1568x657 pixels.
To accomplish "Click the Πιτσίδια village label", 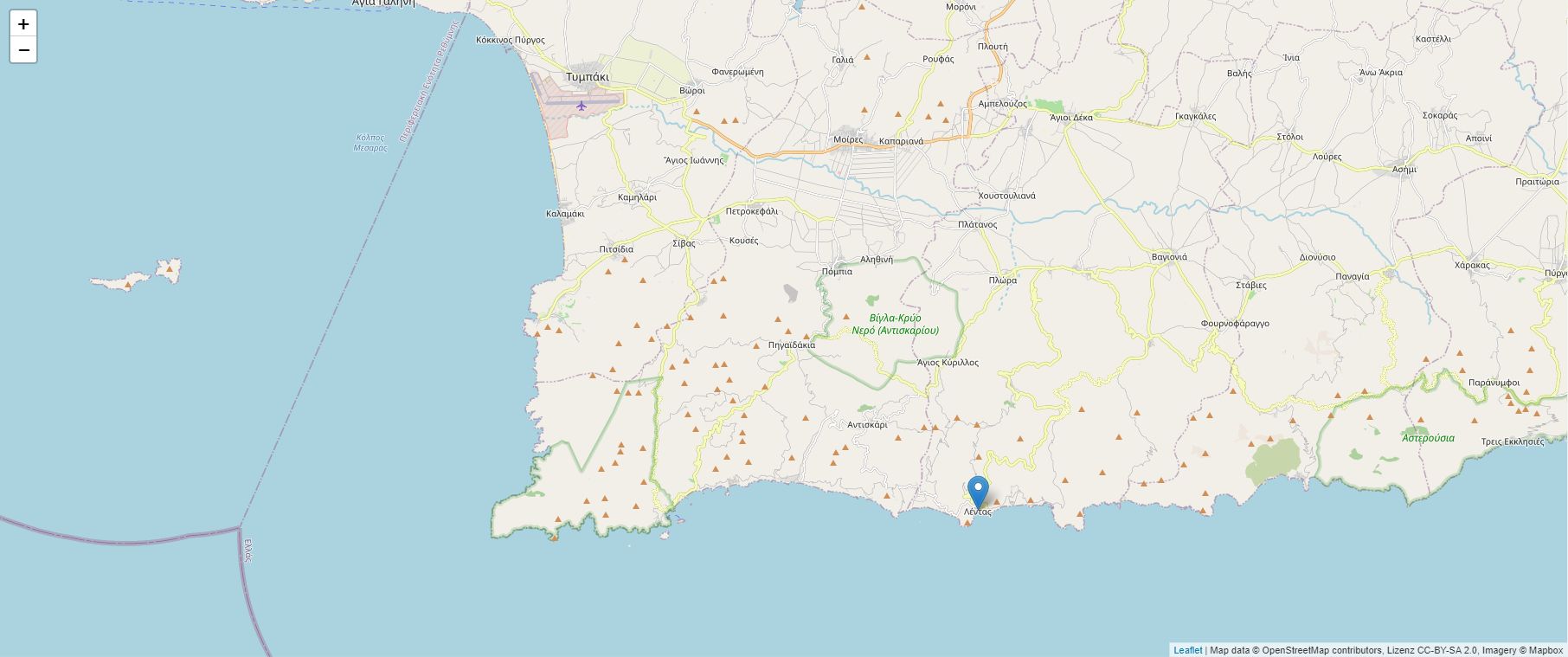I will 616,249.
